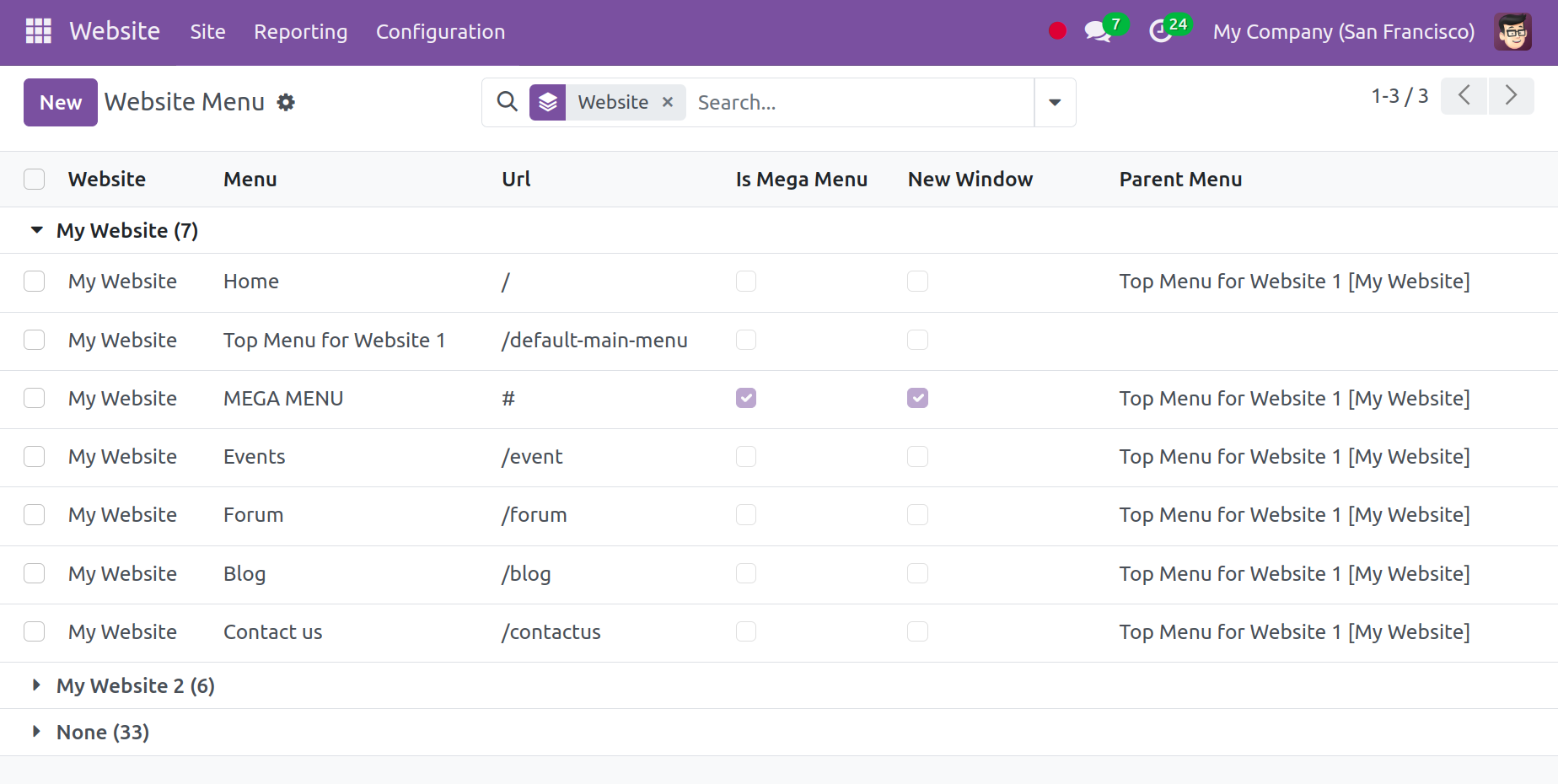Screen dimensions: 1558x784
Task: Open the Reporting menu
Action: [x=300, y=32]
